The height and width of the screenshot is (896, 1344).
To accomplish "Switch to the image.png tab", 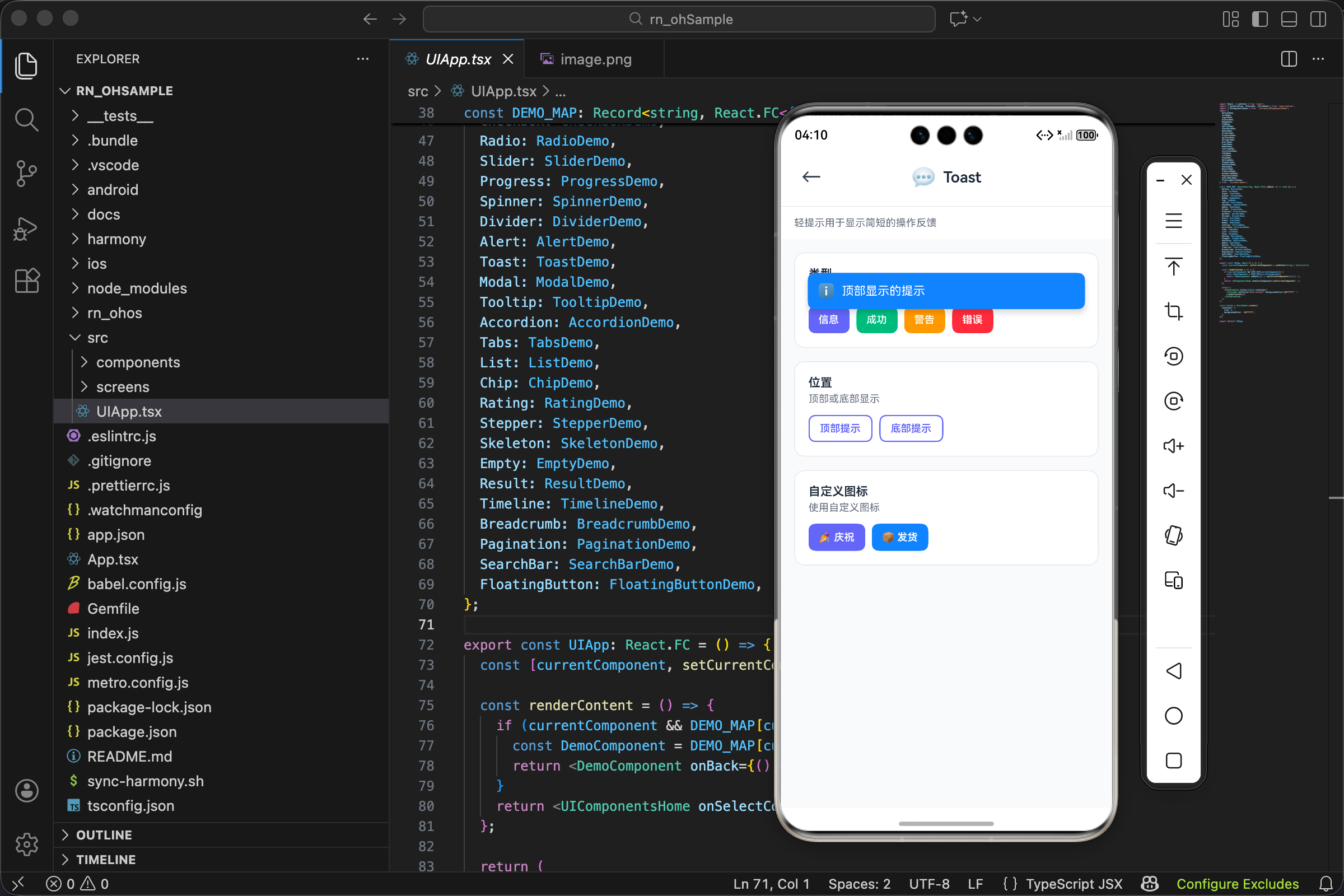I will click(x=595, y=59).
